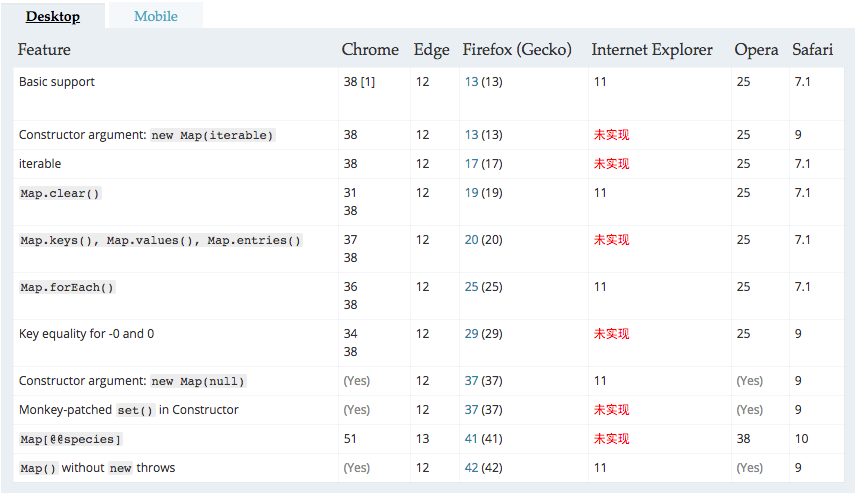This screenshot has height=493, width=855.
Task: Open Firefox 19 link for Map.clear()
Action: point(471,193)
